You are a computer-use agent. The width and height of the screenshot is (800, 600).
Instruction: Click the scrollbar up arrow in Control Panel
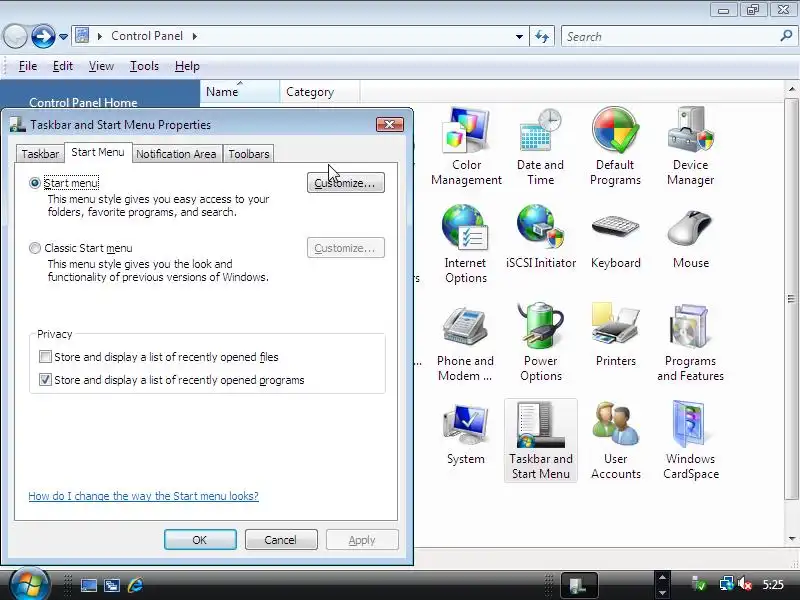[791, 89]
